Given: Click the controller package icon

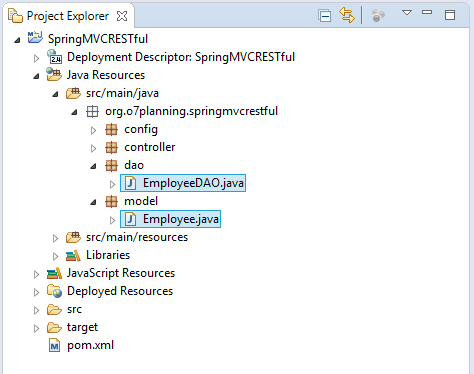Looking at the screenshot, I should 111,147.
